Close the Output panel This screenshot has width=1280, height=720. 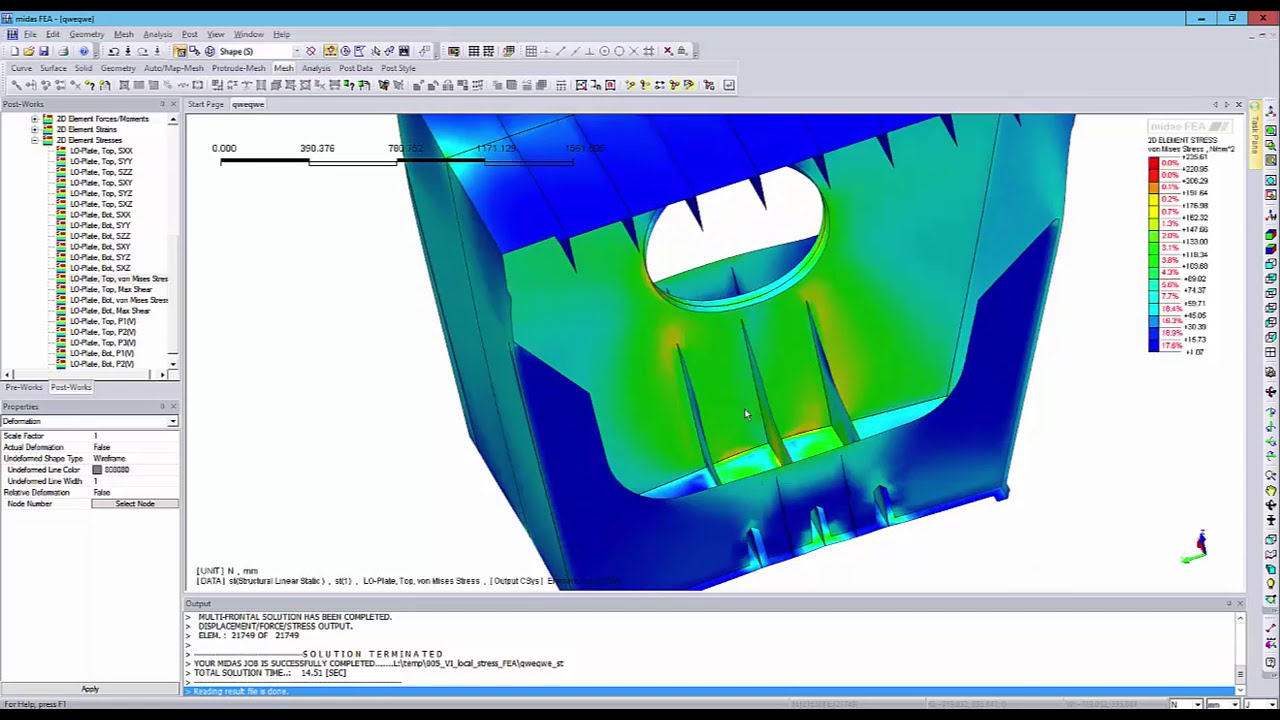click(1240, 603)
